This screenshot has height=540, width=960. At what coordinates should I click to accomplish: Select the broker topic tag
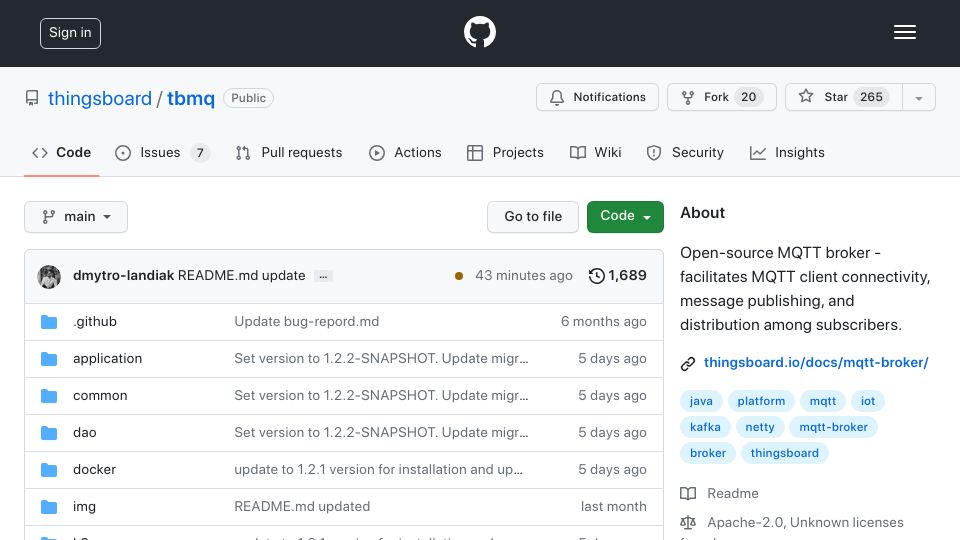point(708,453)
